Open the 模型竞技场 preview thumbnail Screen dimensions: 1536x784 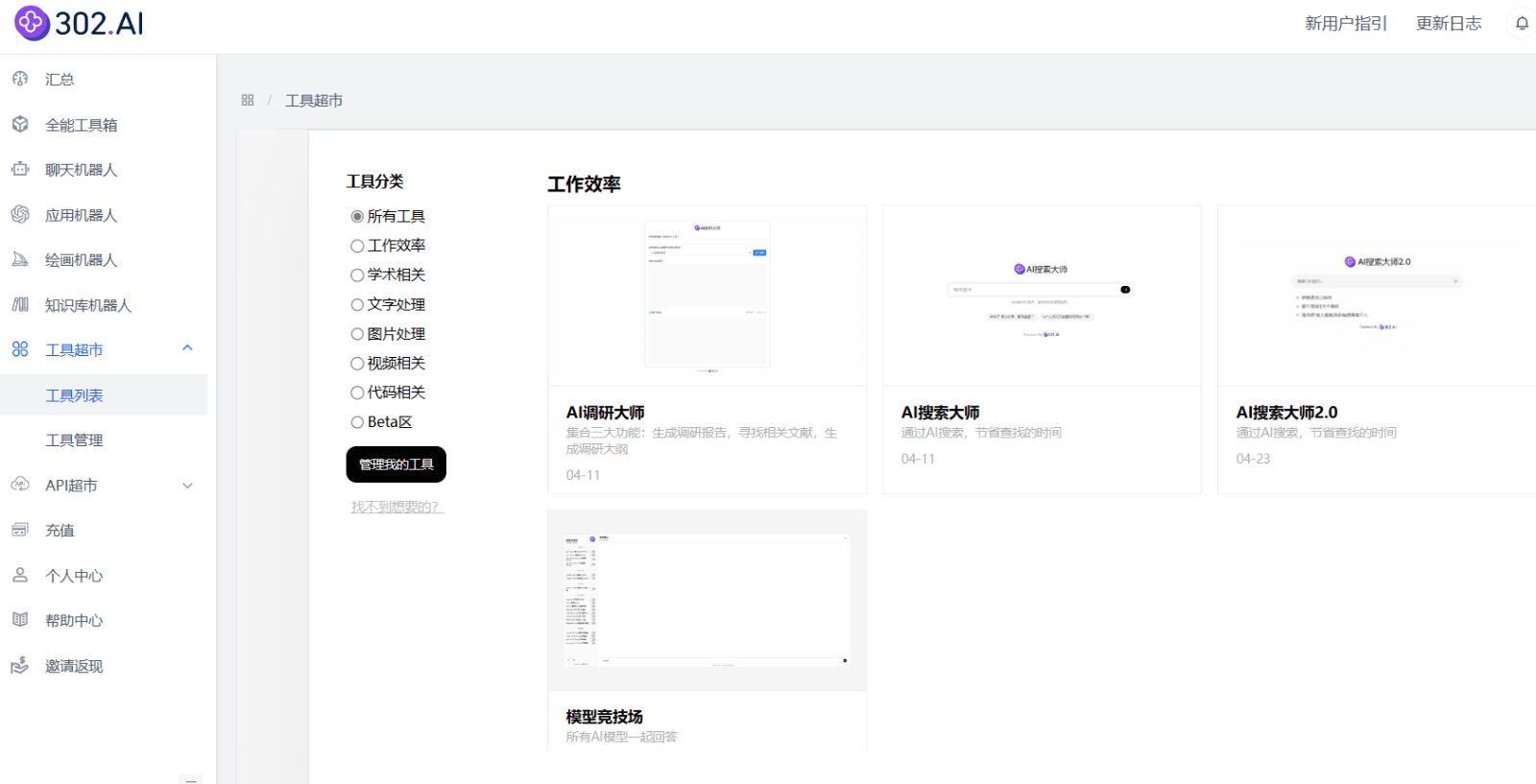[707, 601]
